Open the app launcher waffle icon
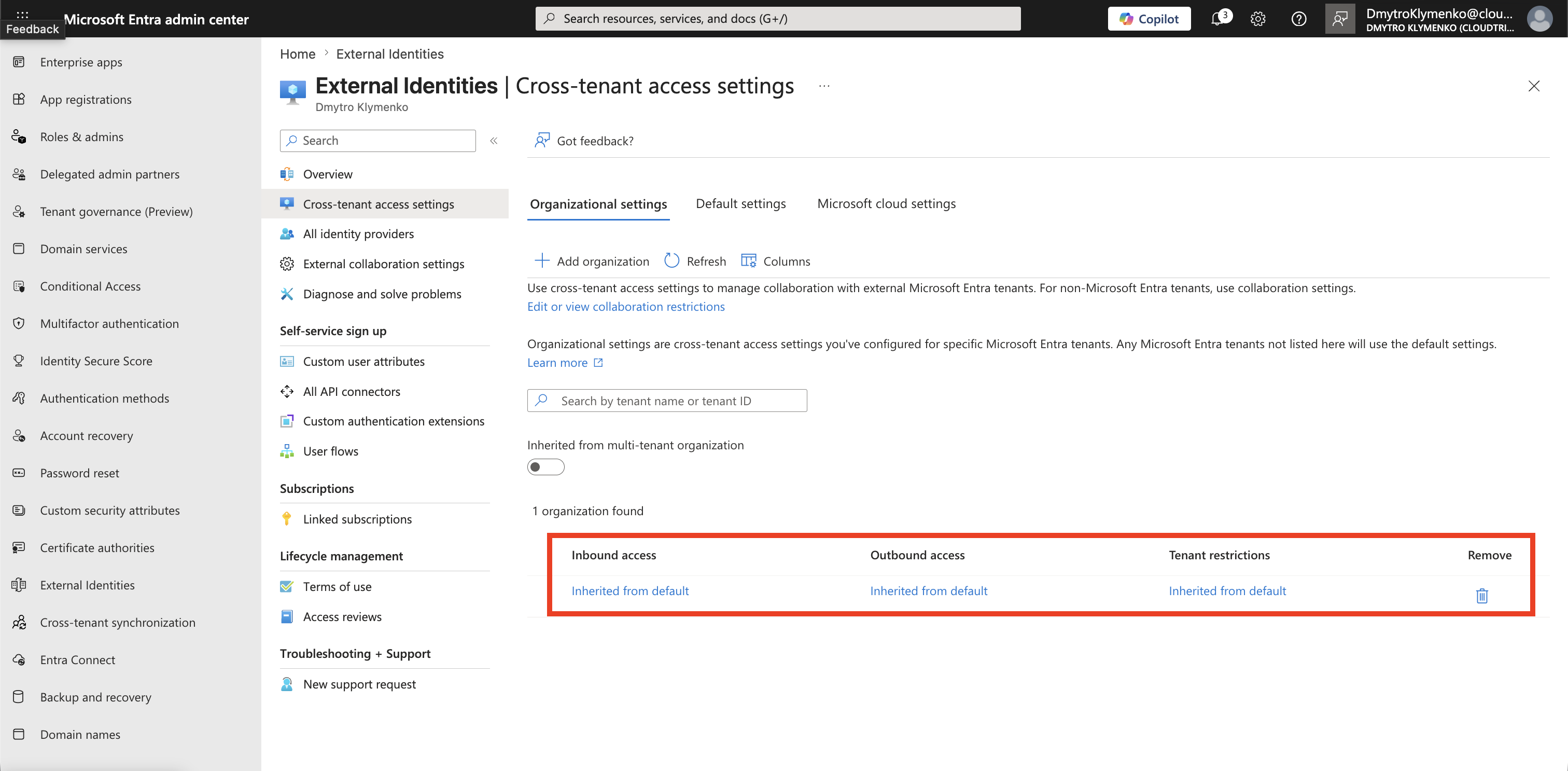This screenshot has height=771, width=1568. click(22, 13)
